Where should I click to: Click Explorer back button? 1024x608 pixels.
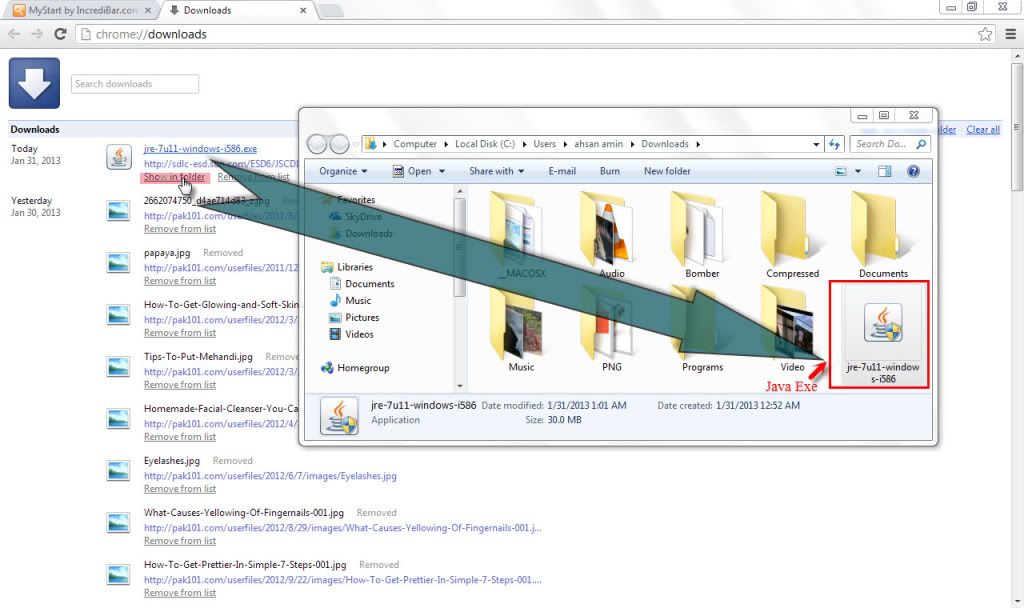[317, 144]
